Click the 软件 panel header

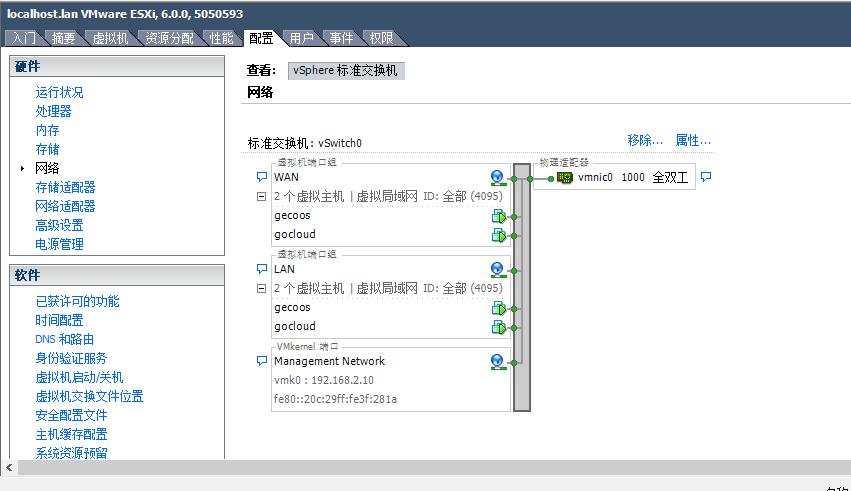[x=117, y=275]
